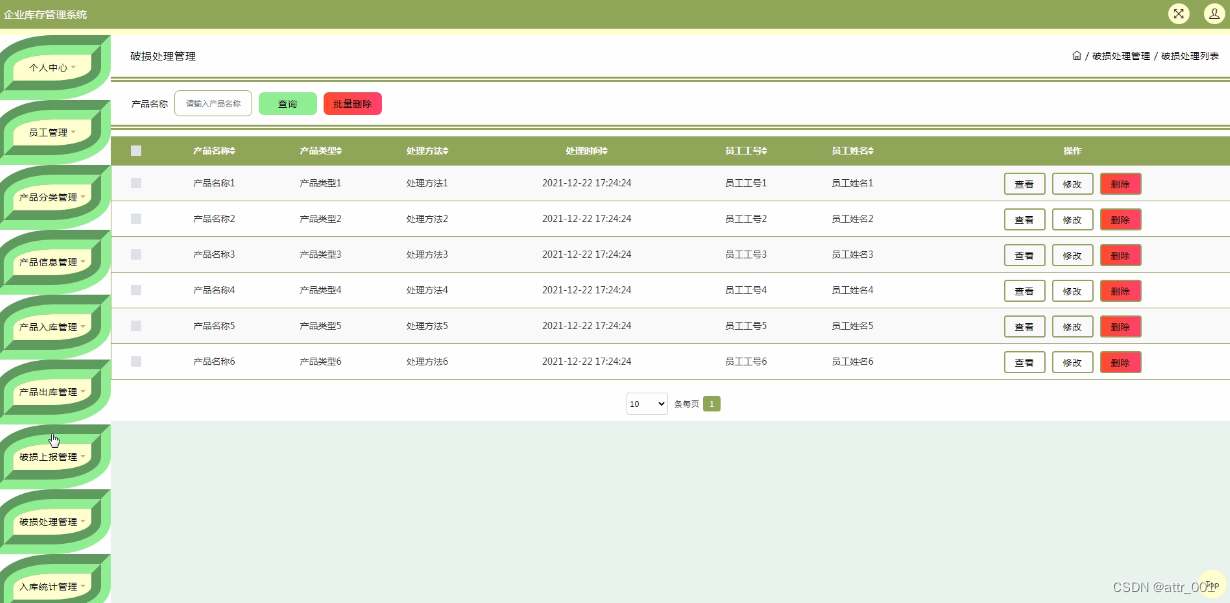Click the 处理方法4 table cell
Image resolution: width=1230 pixels, height=603 pixels.
point(427,290)
